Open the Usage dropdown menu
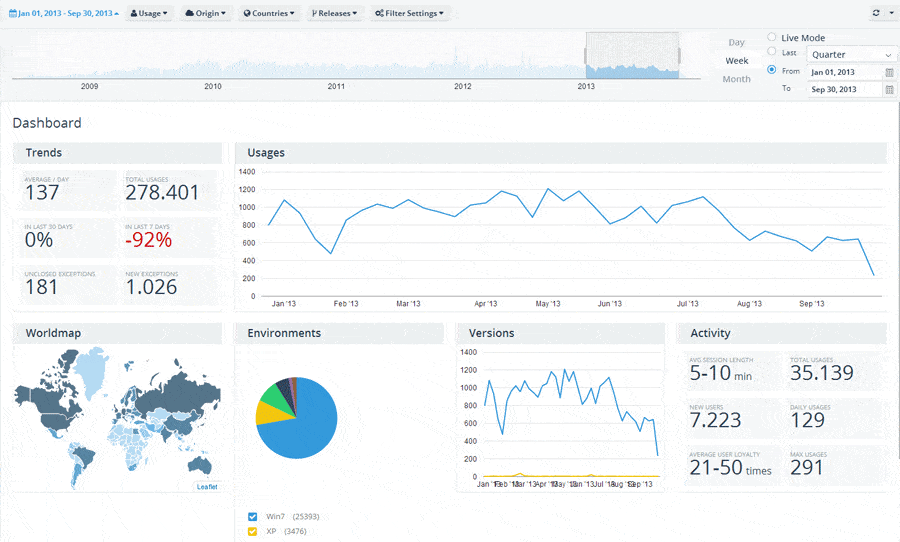 tap(149, 13)
